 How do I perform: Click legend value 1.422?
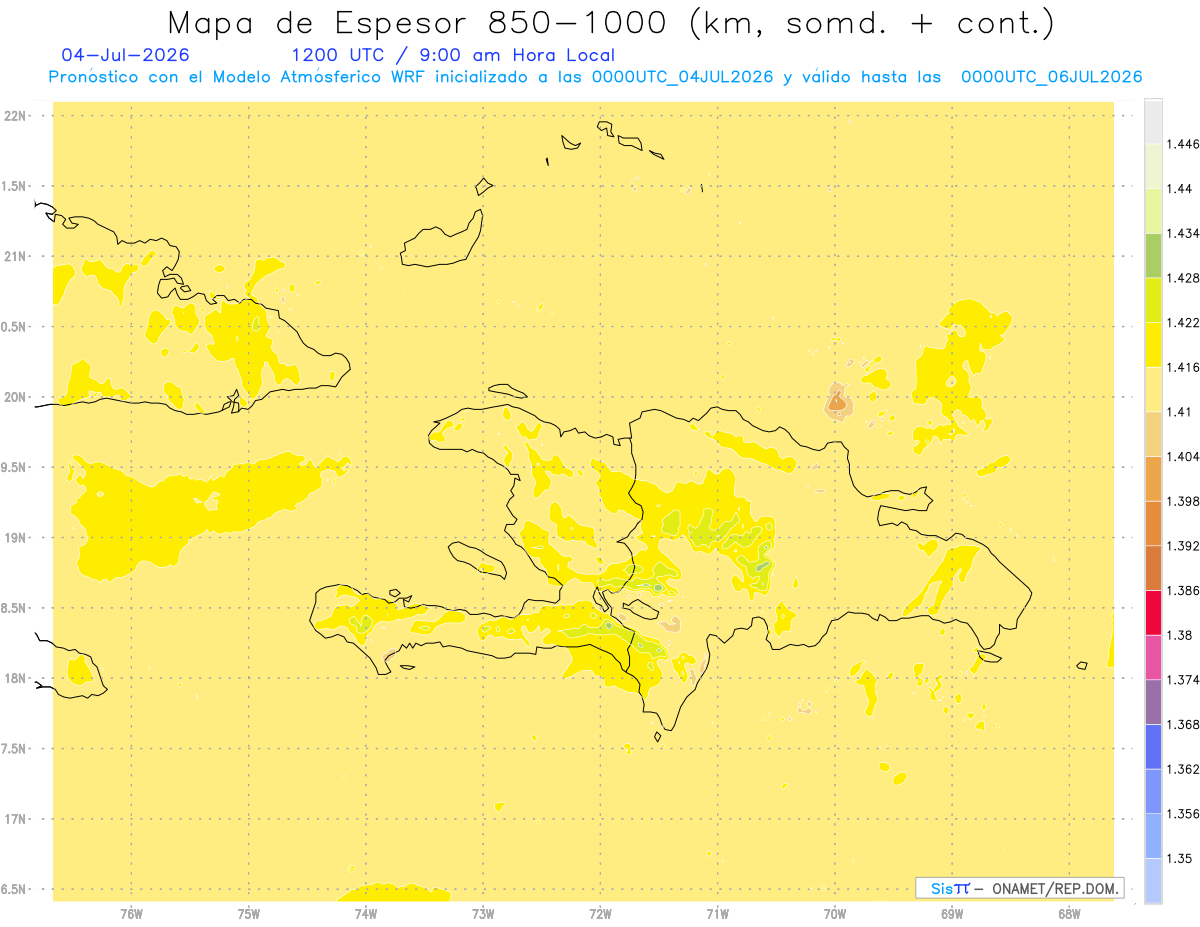pyautogui.click(x=1185, y=323)
